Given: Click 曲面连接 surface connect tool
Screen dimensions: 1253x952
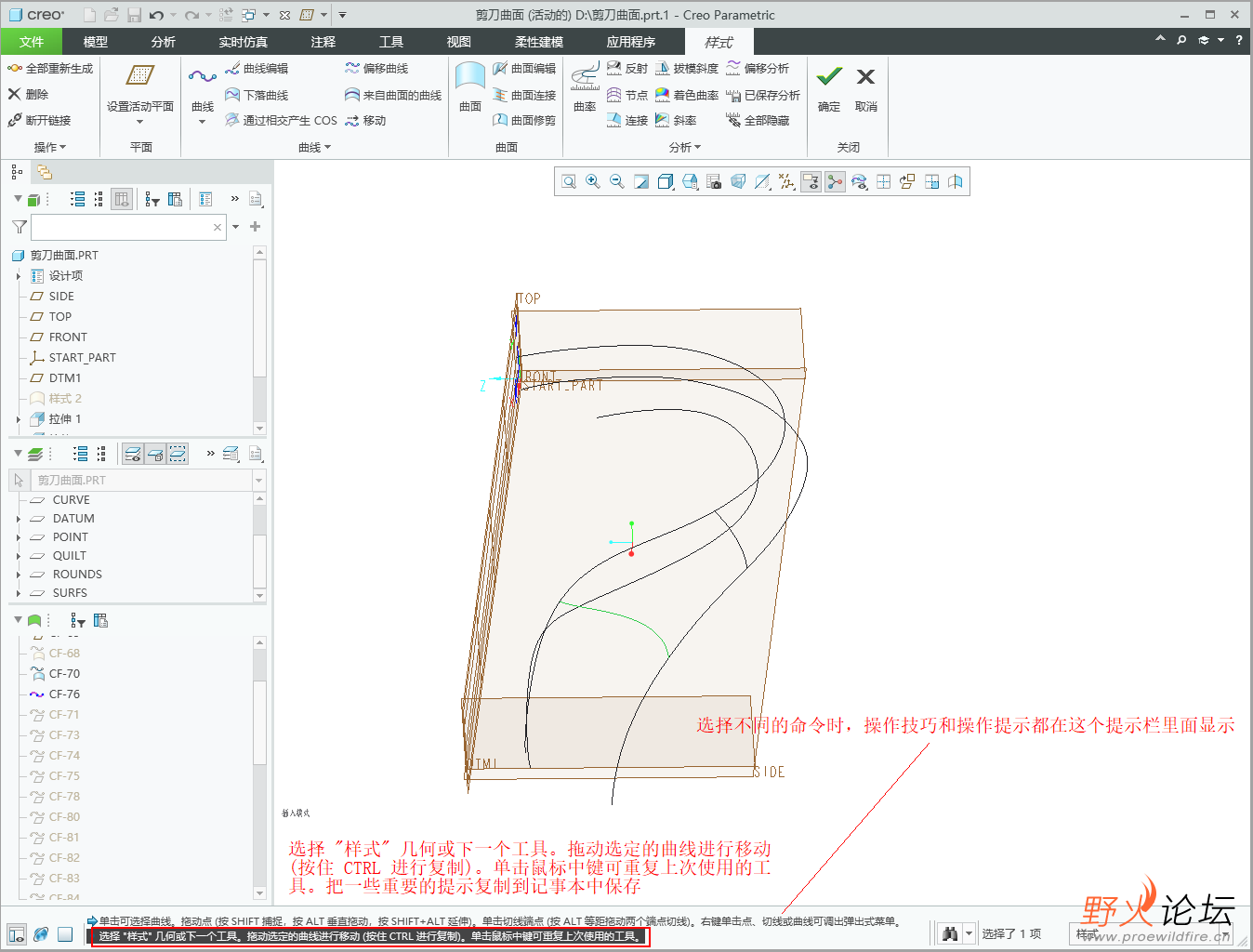Looking at the screenshot, I should [524, 95].
